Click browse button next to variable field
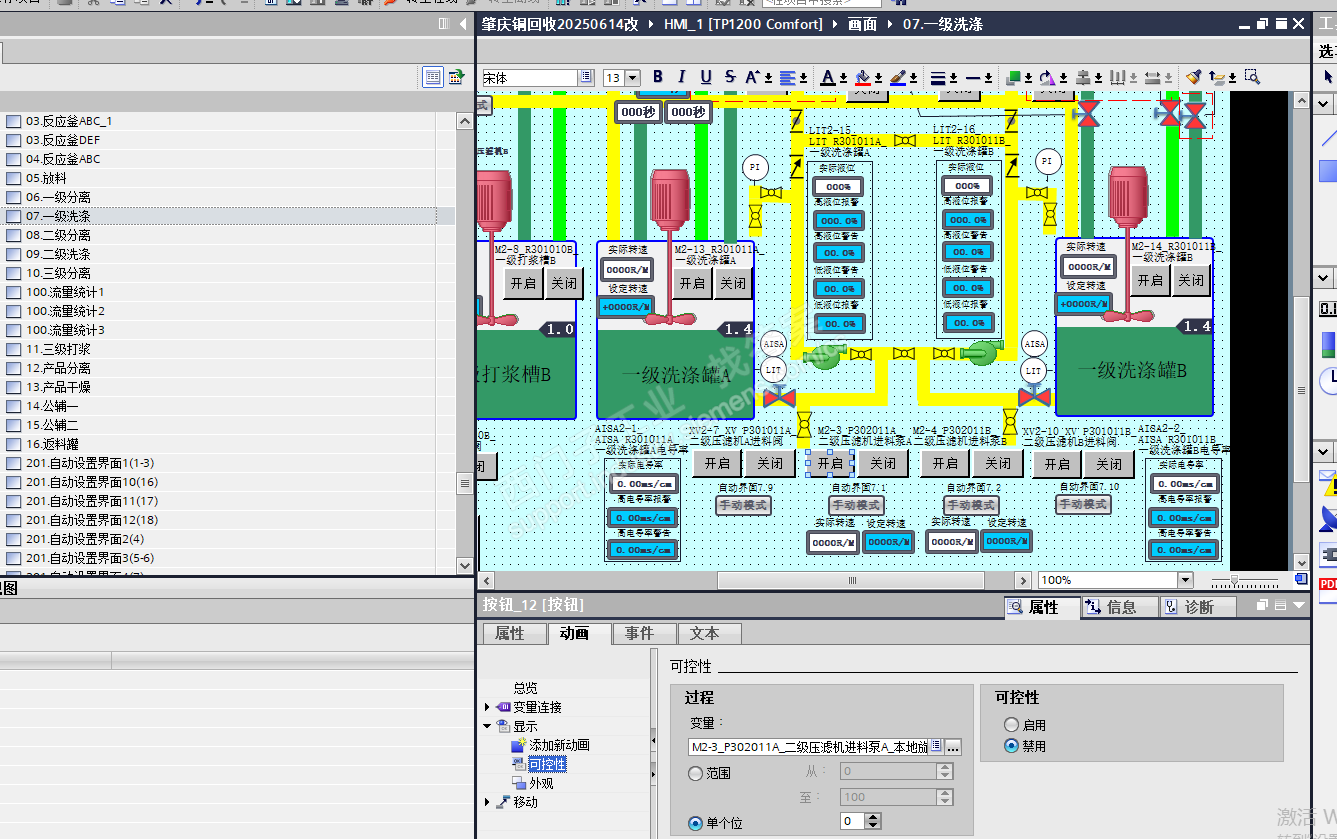Image resolution: width=1337 pixels, height=839 pixels. click(954, 747)
